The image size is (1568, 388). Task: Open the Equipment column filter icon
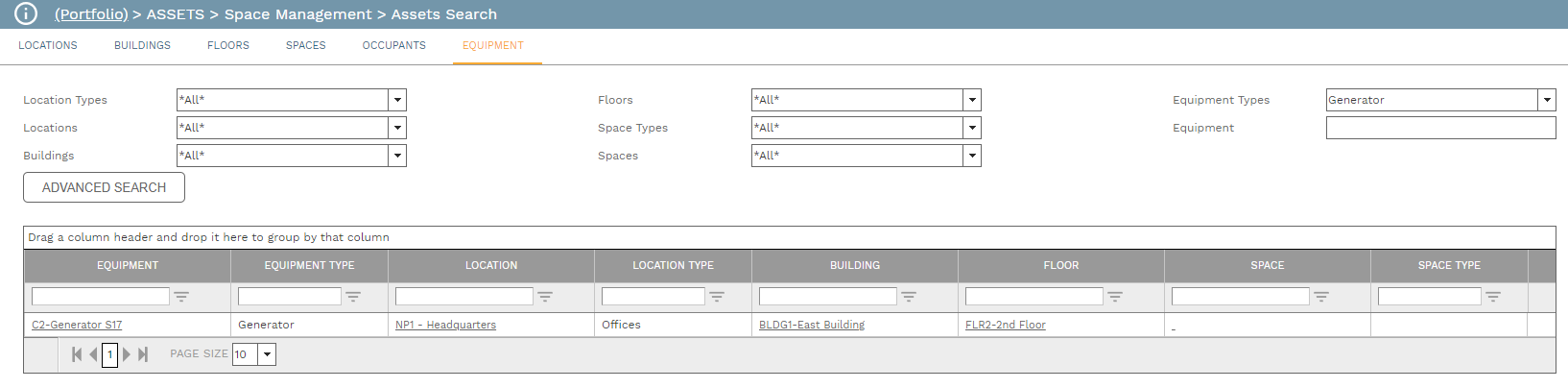(181, 297)
